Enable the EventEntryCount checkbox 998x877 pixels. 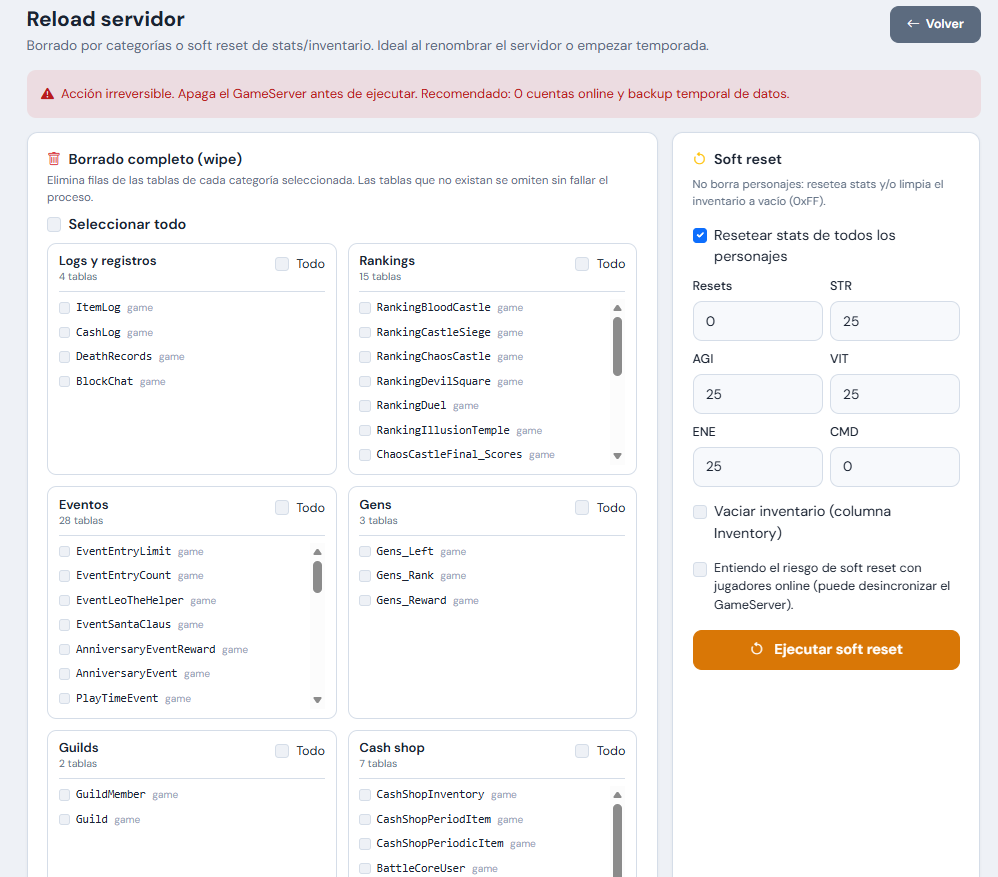(64, 576)
